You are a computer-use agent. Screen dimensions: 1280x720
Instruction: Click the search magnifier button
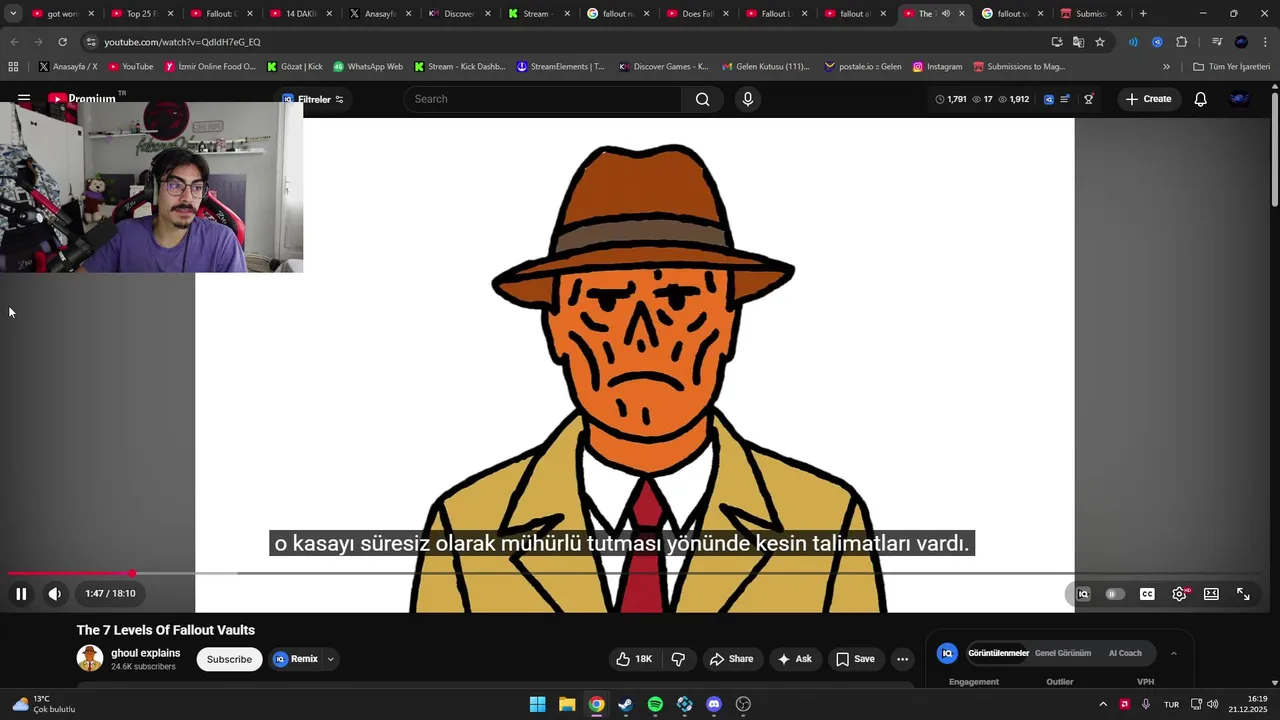pyautogui.click(x=702, y=99)
